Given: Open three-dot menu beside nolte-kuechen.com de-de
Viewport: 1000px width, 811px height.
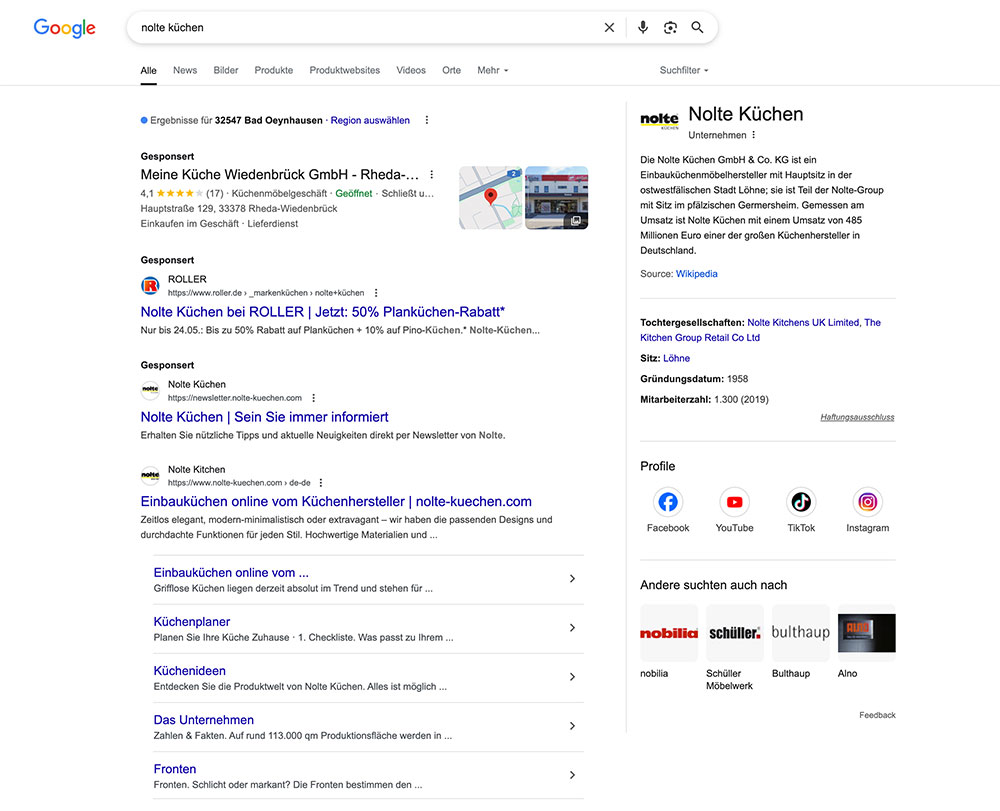Looking at the screenshot, I should pyautogui.click(x=321, y=483).
